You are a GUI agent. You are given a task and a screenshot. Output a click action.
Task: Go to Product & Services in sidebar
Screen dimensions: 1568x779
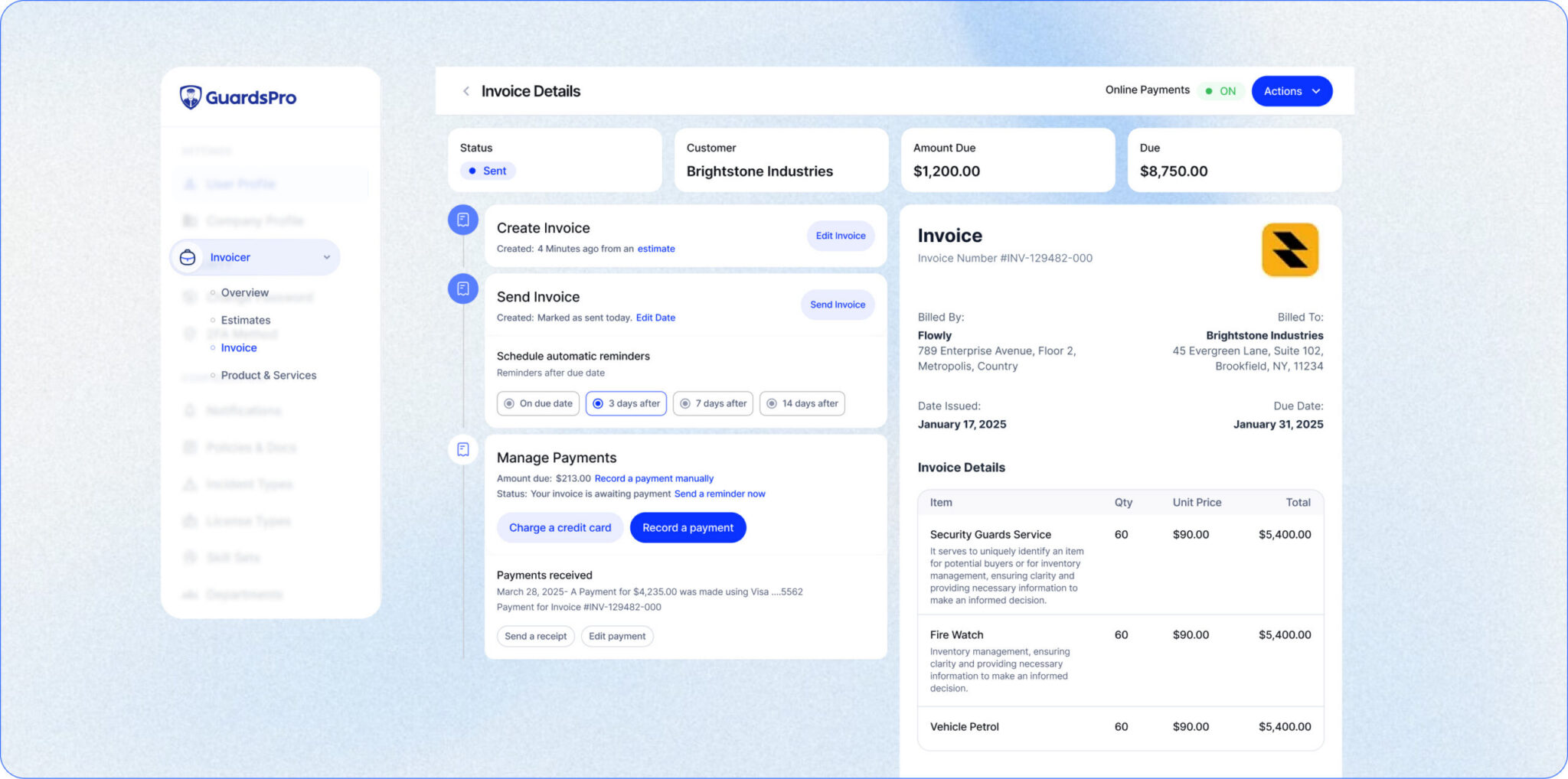coord(268,375)
